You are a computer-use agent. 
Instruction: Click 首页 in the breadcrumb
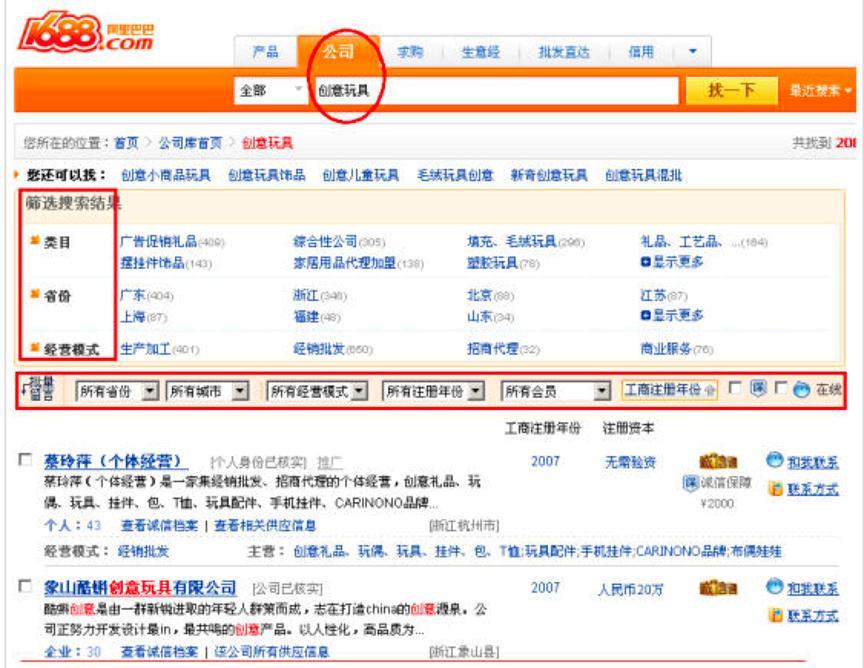[126, 143]
